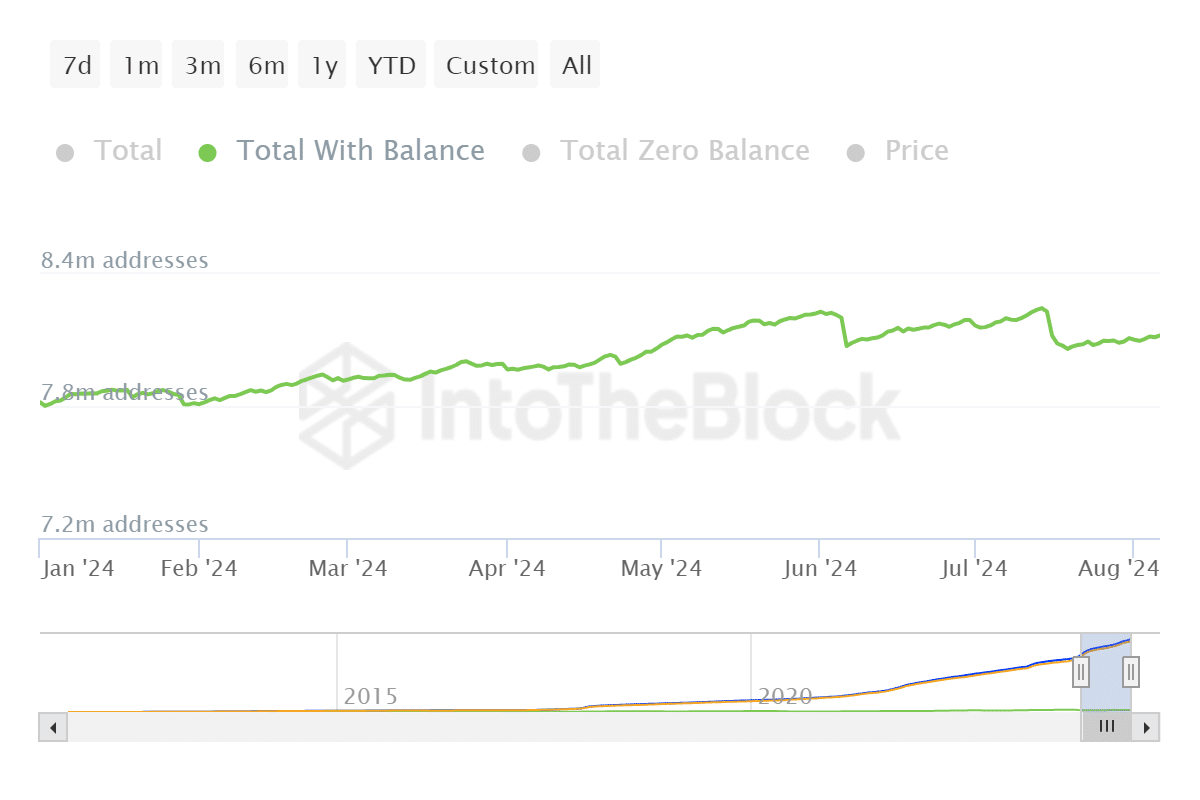
Task: Toggle the Total series legend
Action: [127, 151]
